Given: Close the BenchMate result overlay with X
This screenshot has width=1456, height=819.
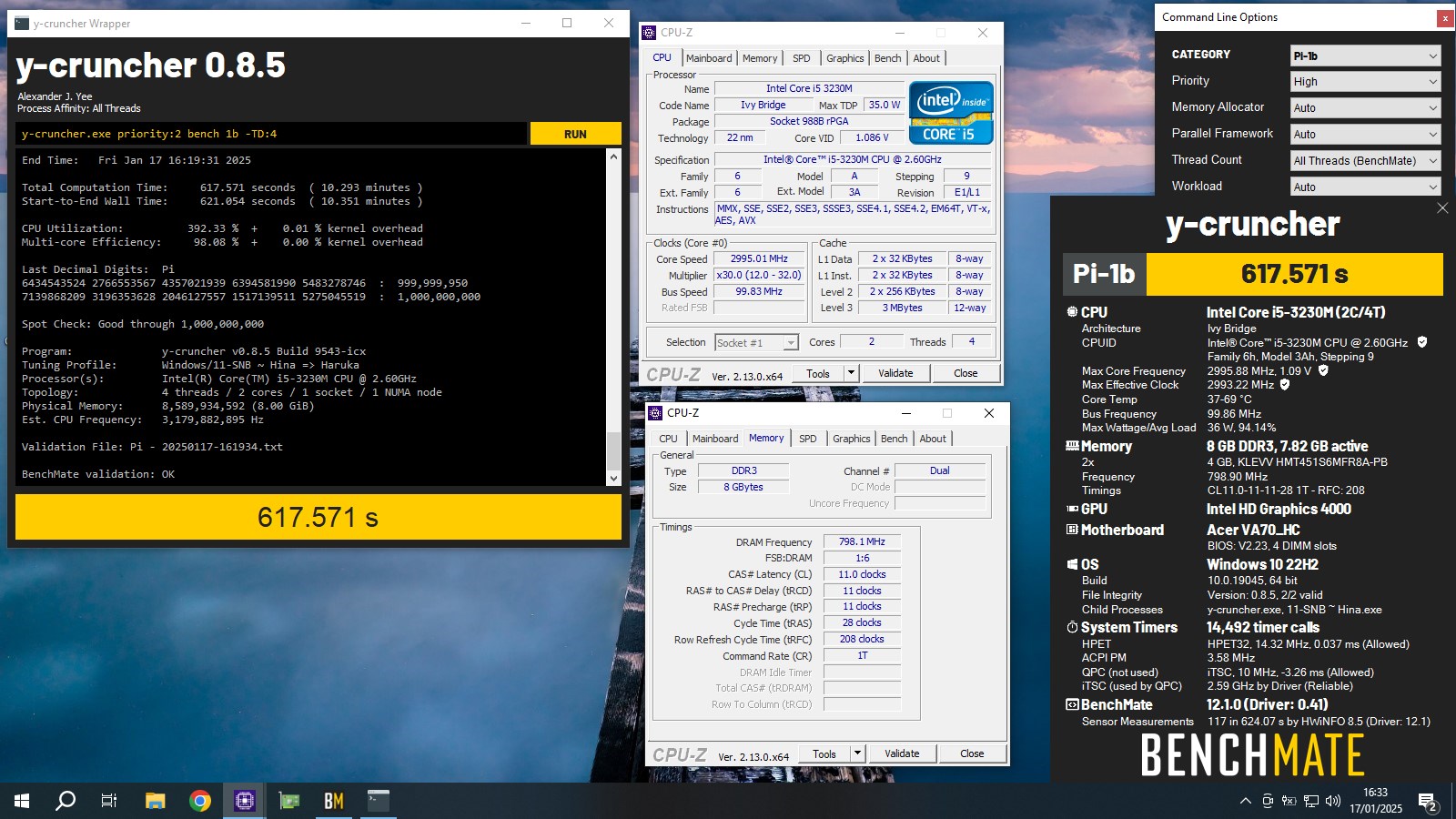Looking at the screenshot, I should (x=1442, y=208).
